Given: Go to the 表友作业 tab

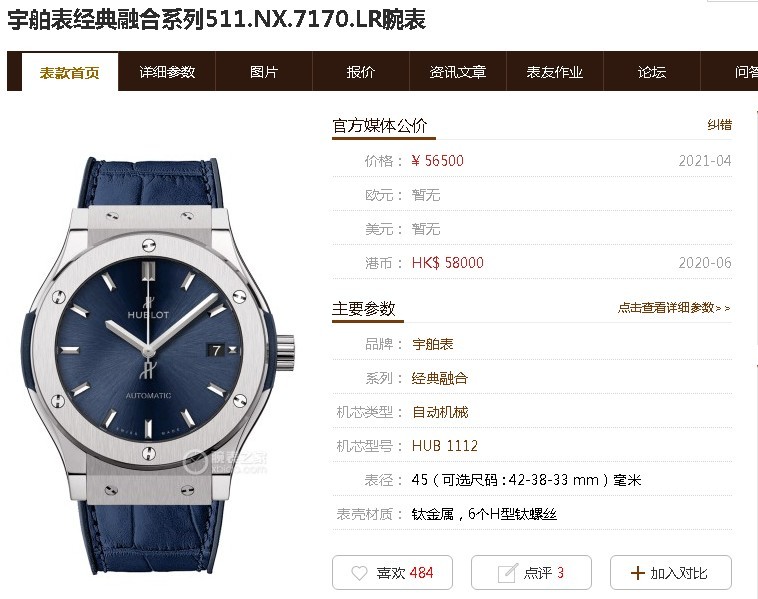Looking at the screenshot, I should click(554, 72).
